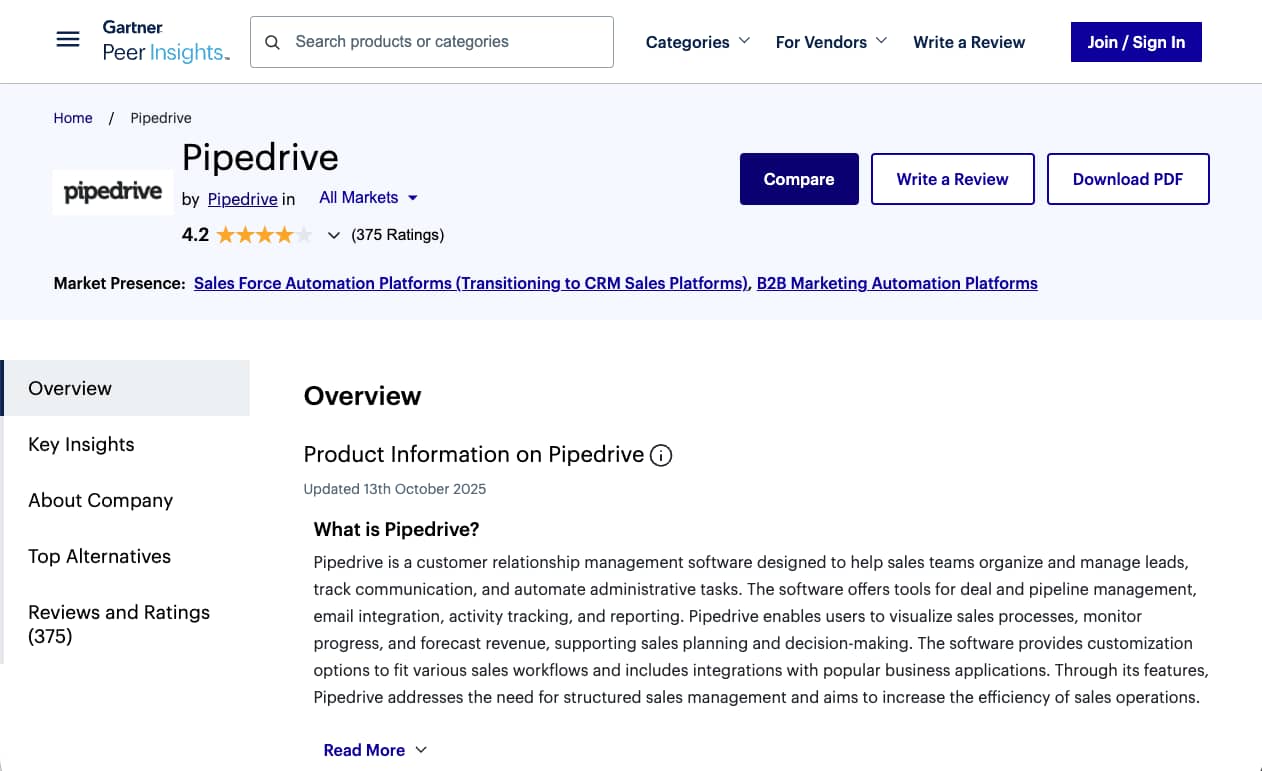Click the Pipedrive logo thumbnail
This screenshot has width=1262, height=771.
(x=113, y=192)
